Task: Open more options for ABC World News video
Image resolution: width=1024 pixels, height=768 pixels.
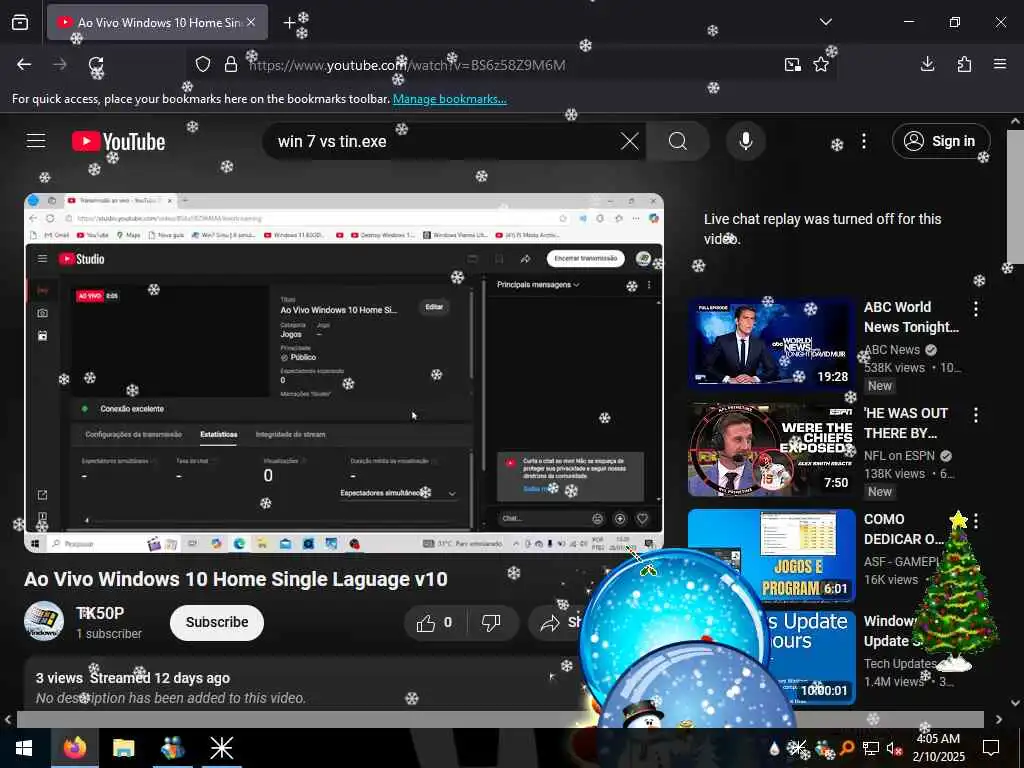Action: point(976,309)
